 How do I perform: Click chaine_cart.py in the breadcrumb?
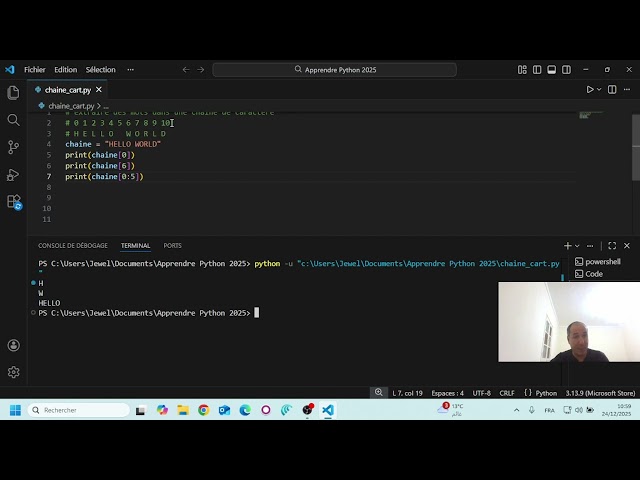tap(71, 106)
